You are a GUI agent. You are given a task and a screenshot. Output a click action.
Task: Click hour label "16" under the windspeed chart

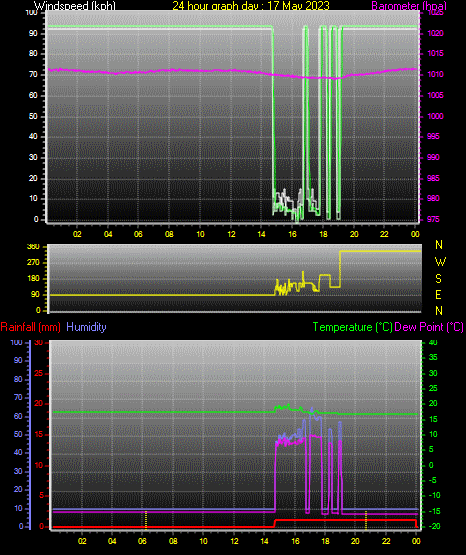click(x=293, y=234)
